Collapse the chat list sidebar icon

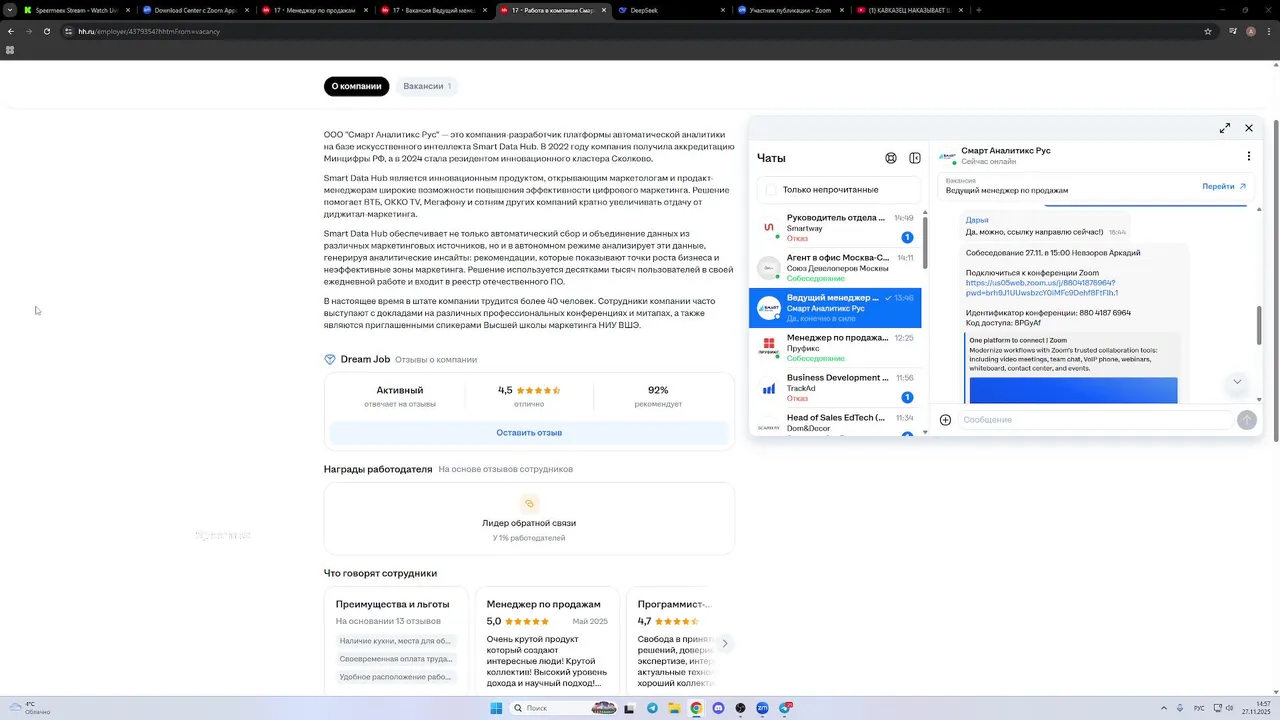pos(915,158)
